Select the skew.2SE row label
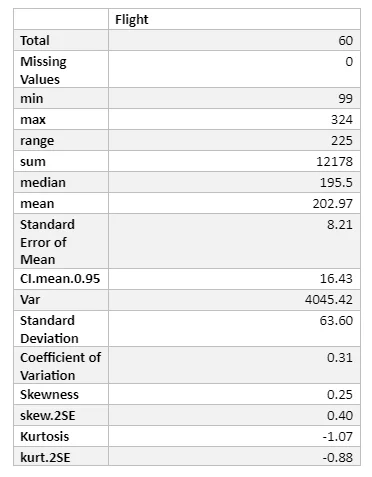 click(48, 416)
